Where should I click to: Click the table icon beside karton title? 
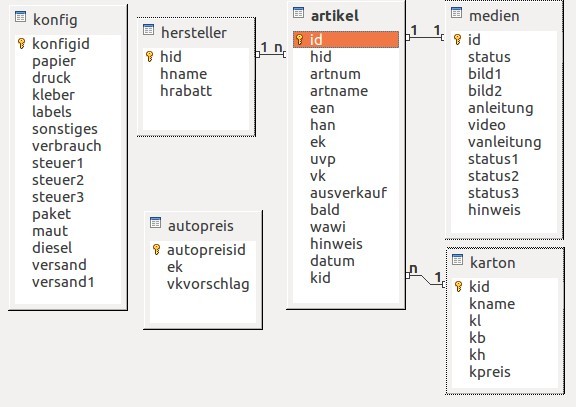(x=457, y=260)
